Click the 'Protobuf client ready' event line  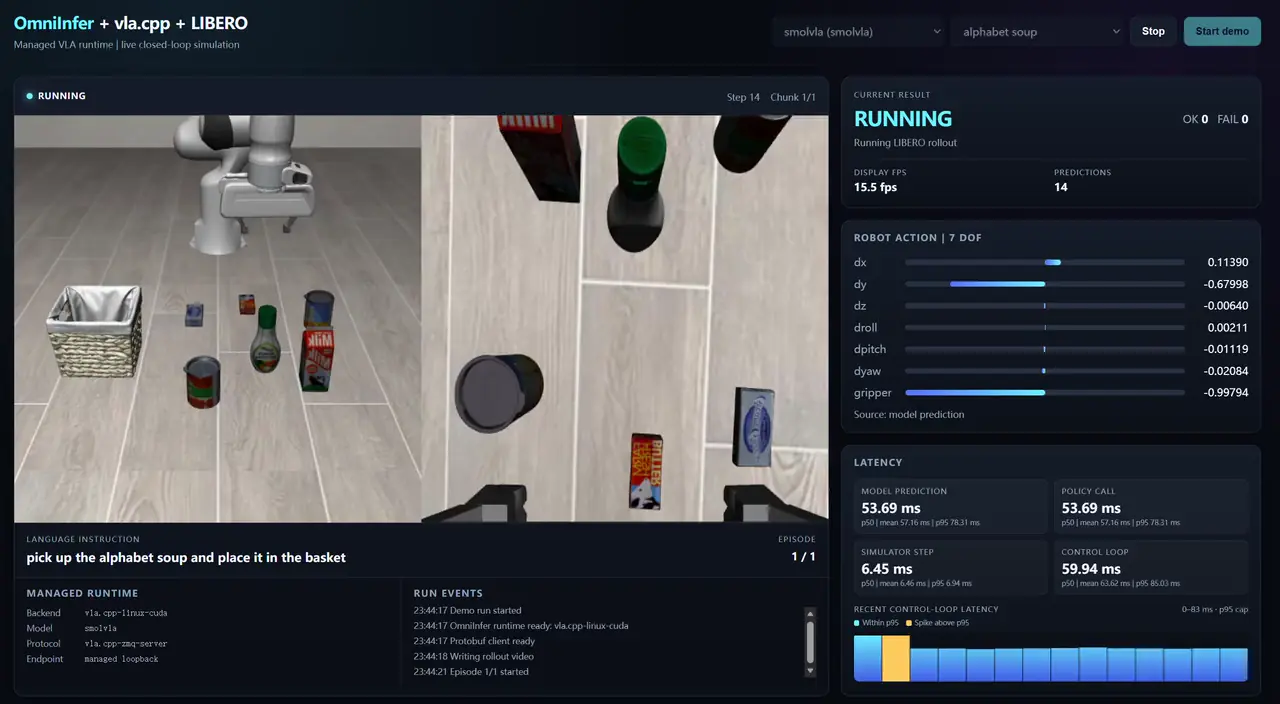tap(474, 641)
